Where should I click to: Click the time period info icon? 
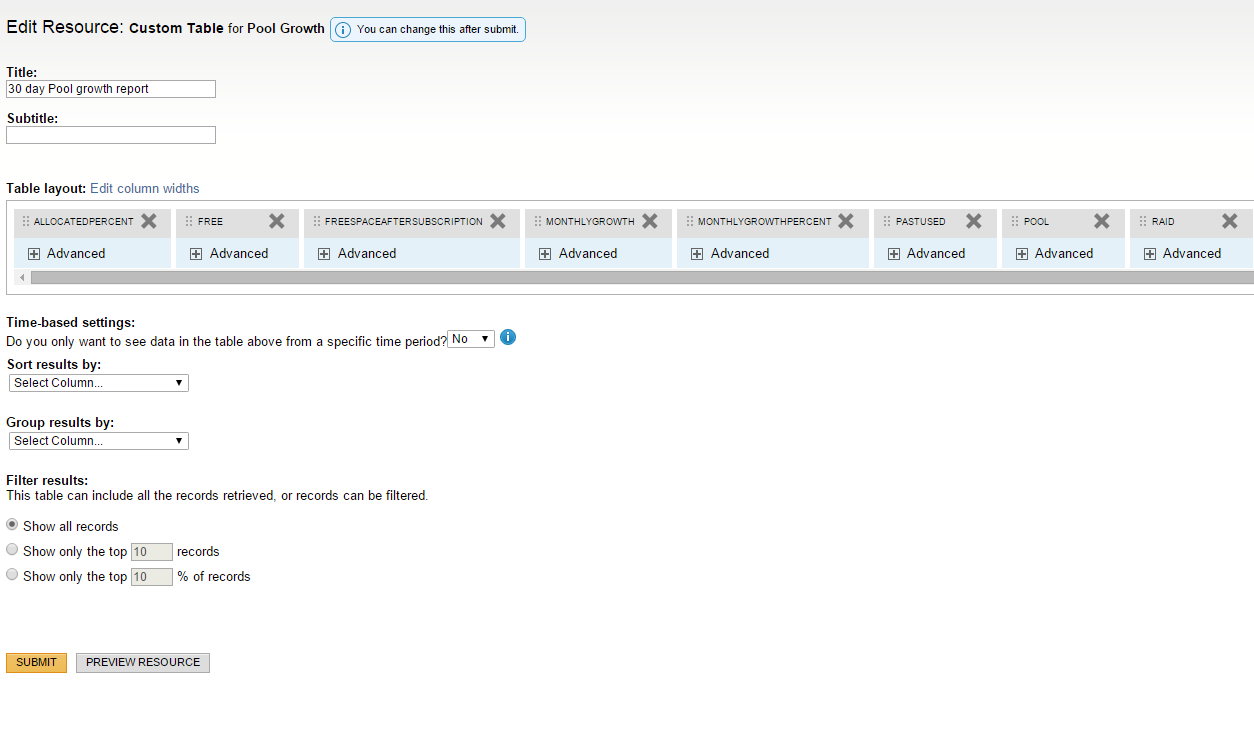pos(508,337)
